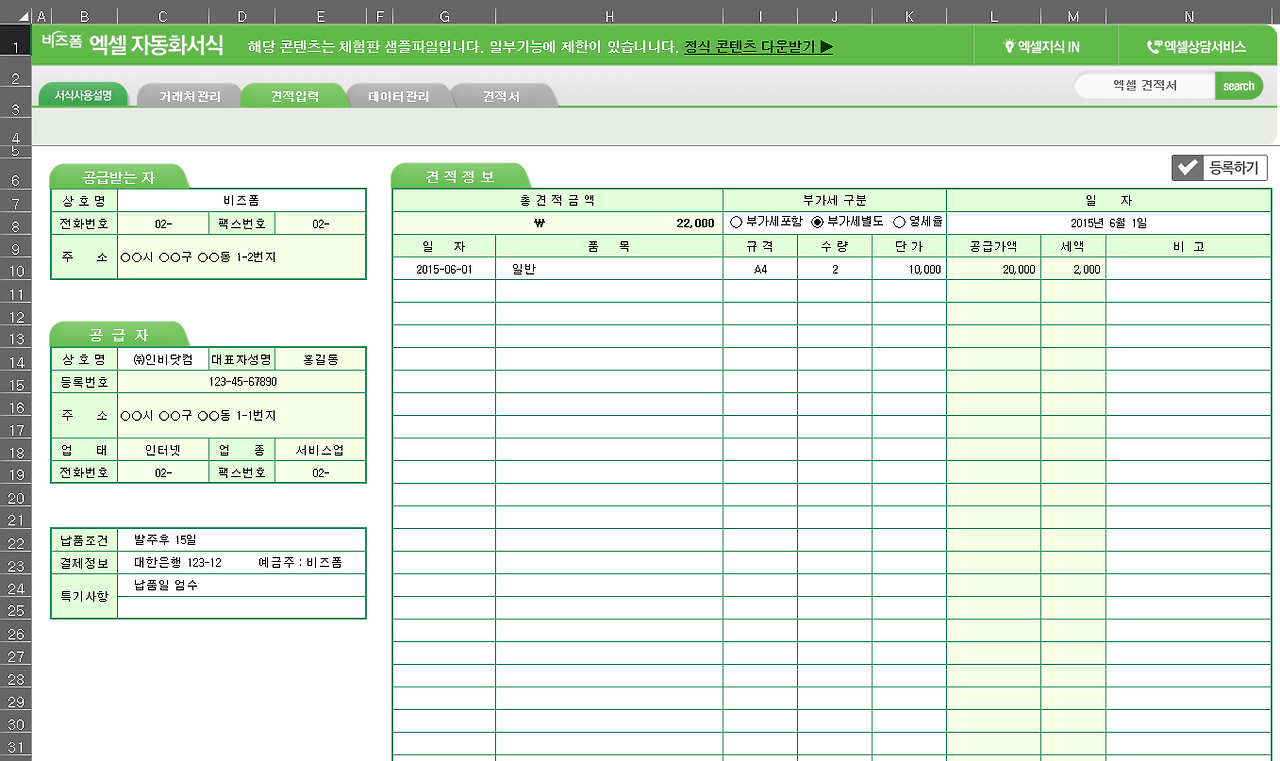Click registration number 123-45-67890
This screenshot has height=761, width=1280.
[242, 382]
